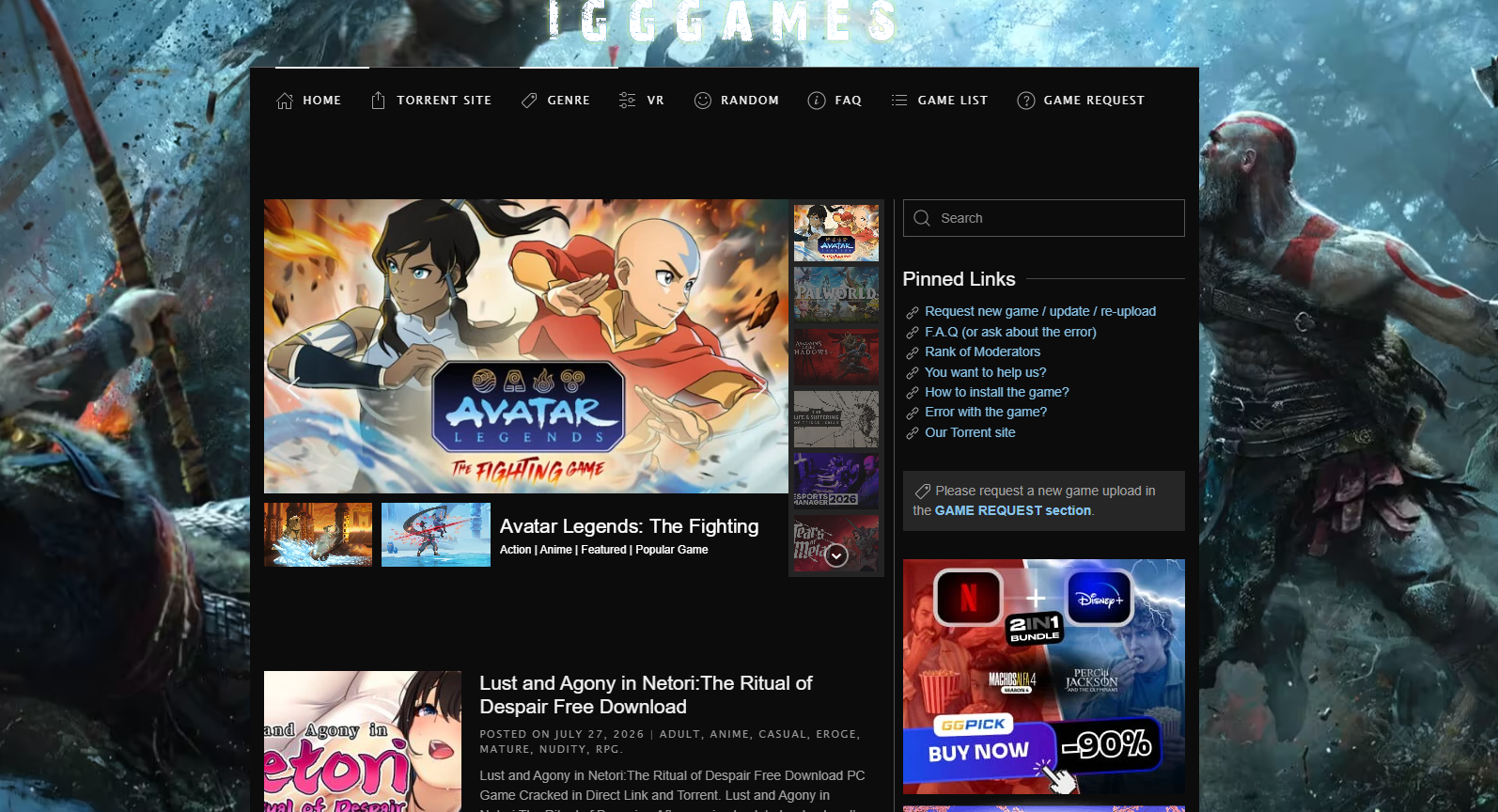Click the RPG tag on the post
The height and width of the screenshot is (812, 1498).
tap(607, 749)
